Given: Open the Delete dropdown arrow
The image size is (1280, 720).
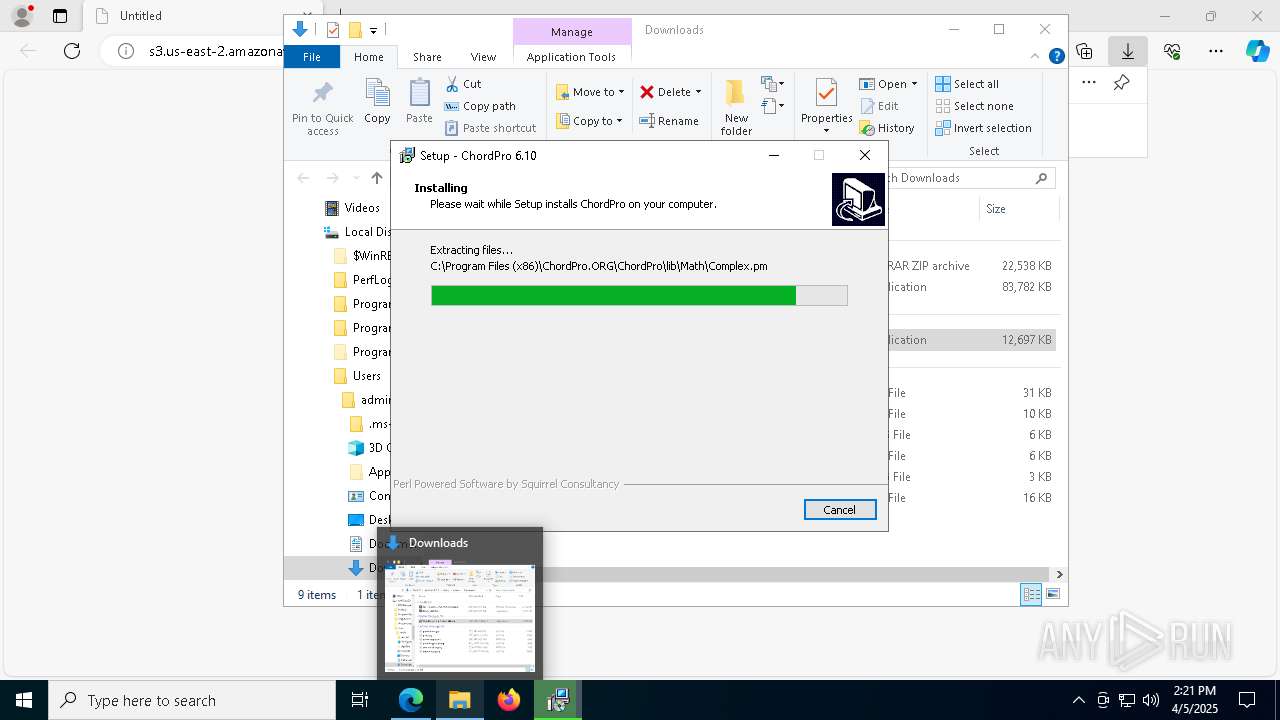Looking at the screenshot, I should (698, 92).
